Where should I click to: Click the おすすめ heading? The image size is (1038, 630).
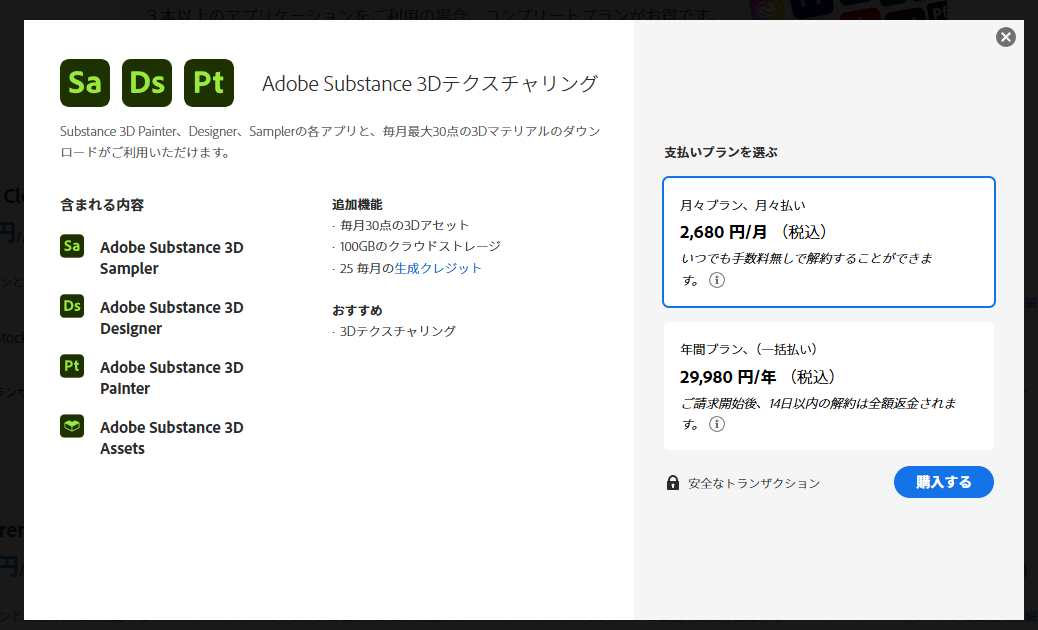(357, 310)
